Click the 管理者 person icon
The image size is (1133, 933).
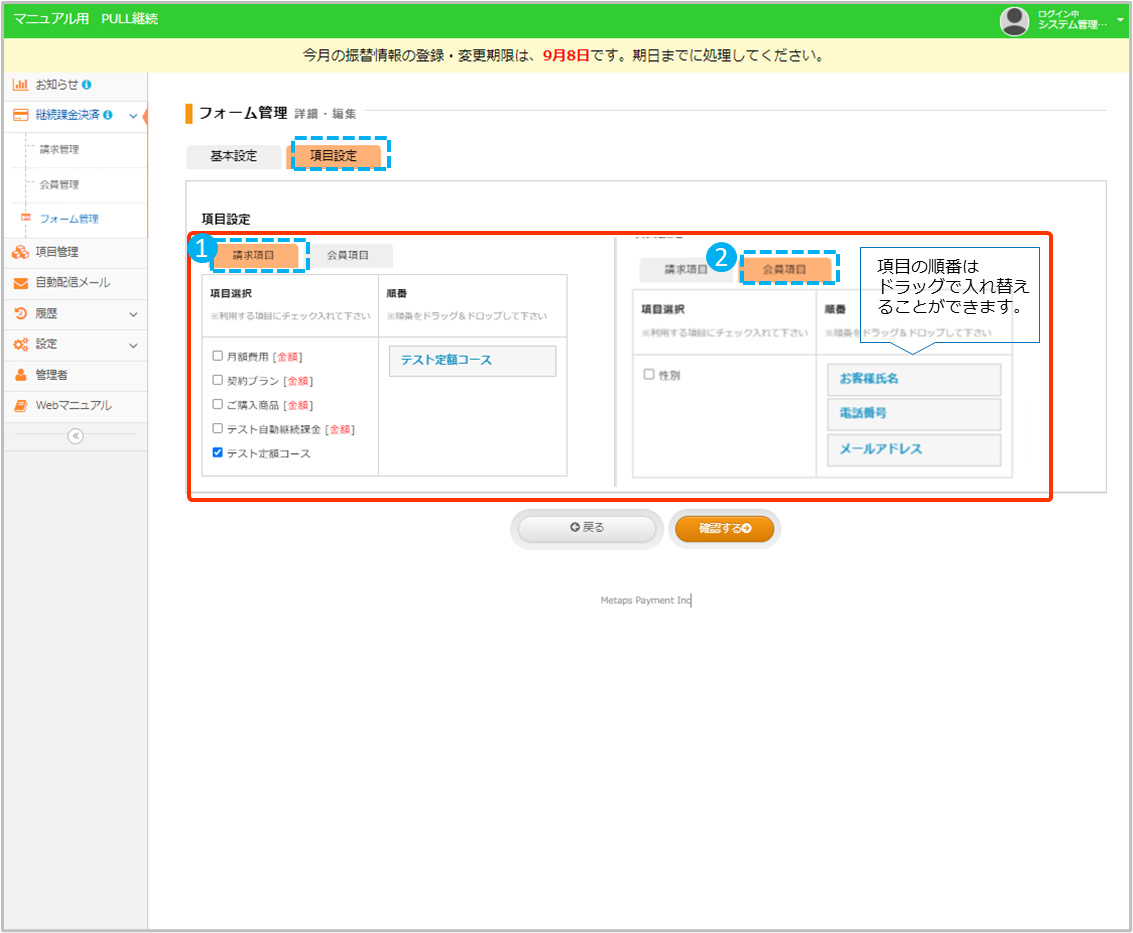[20, 375]
